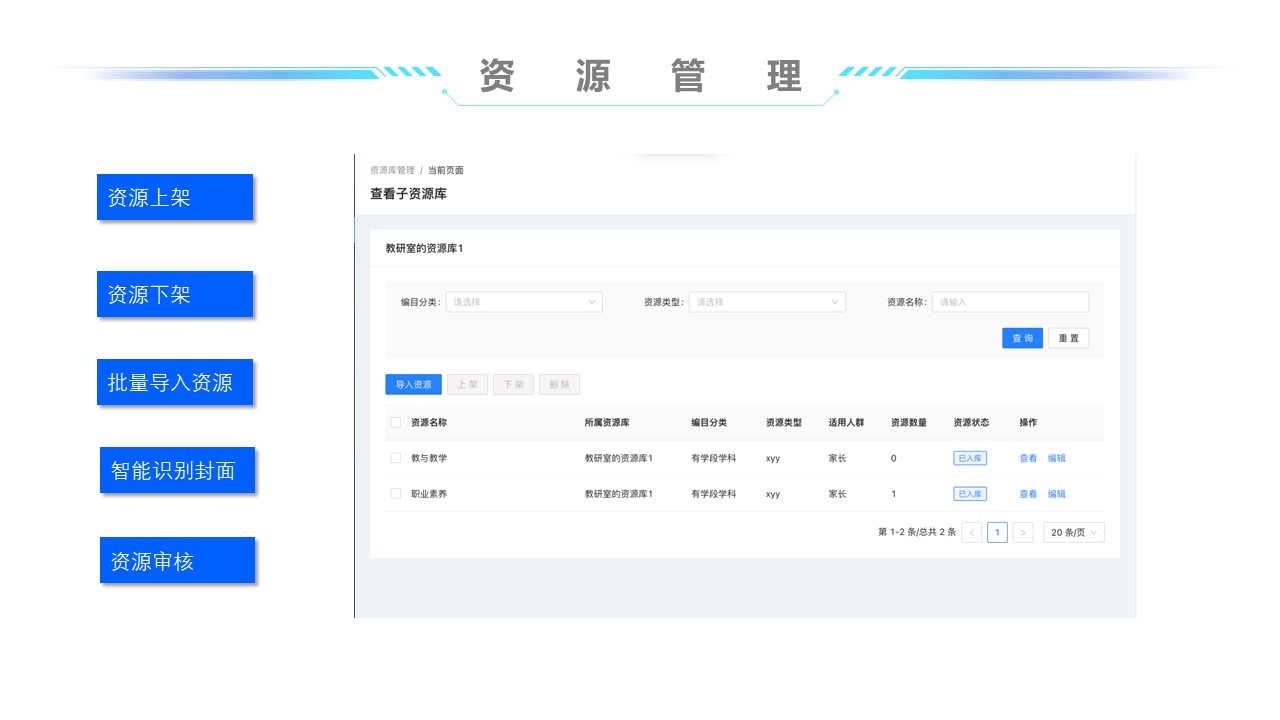Viewport: 1280px width, 720px height.
Task: Go to previous page arrow
Action: (971, 533)
